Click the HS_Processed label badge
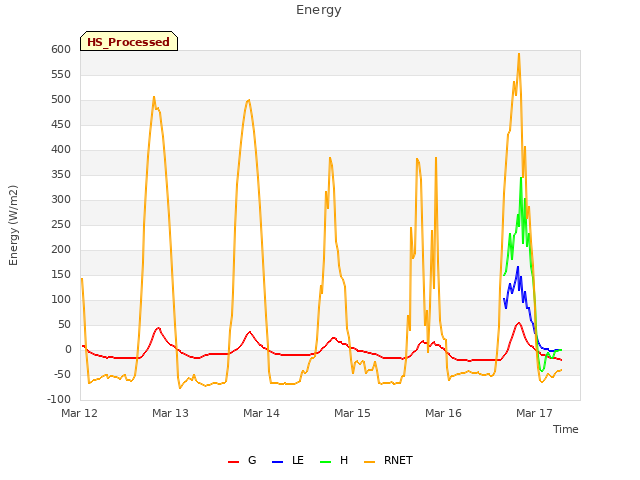The width and height of the screenshot is (640, 480). click(x=129, y=41)
